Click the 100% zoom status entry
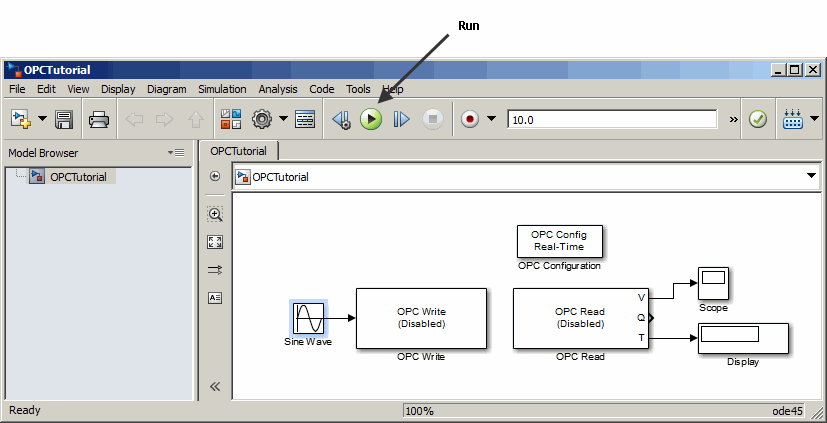 420,411
